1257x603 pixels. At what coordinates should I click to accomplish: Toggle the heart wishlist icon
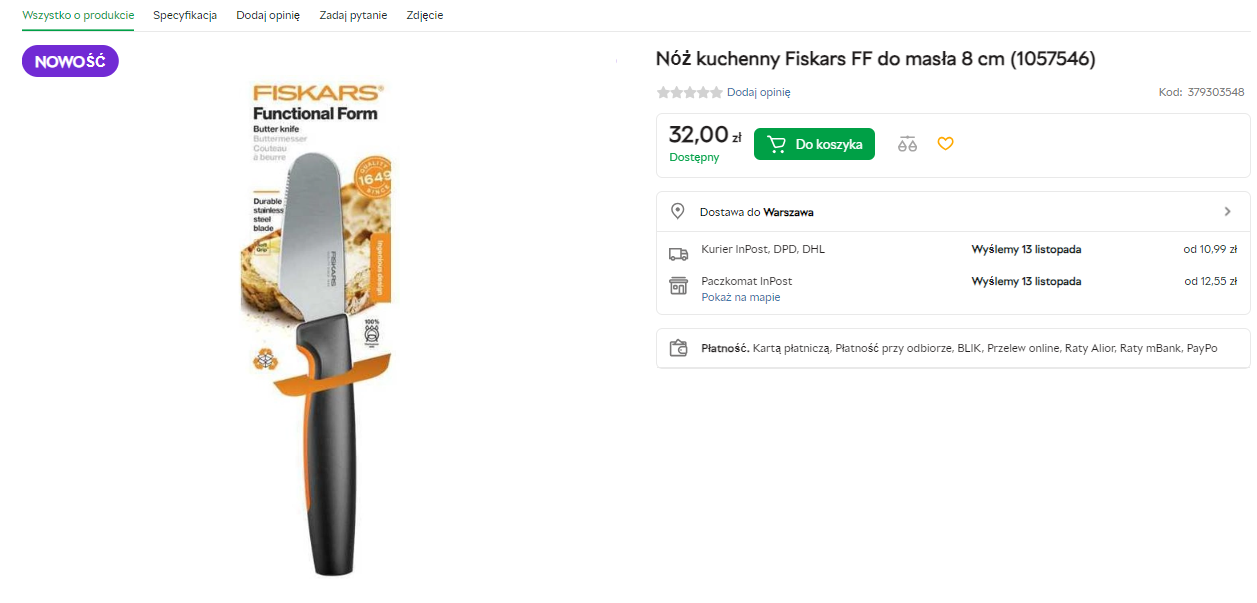(945, 144)
